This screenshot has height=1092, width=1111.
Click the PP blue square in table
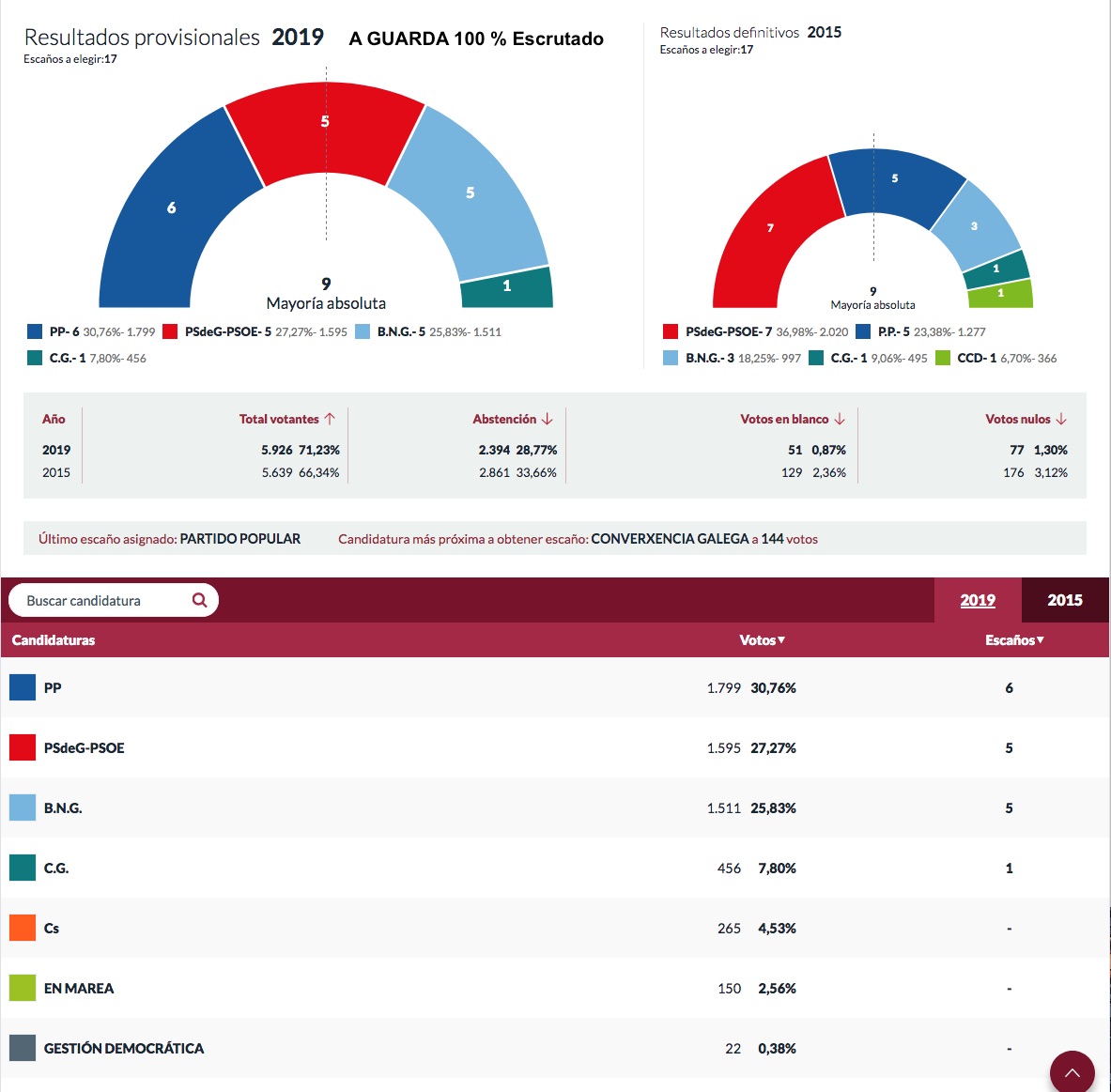click(23, 687)
